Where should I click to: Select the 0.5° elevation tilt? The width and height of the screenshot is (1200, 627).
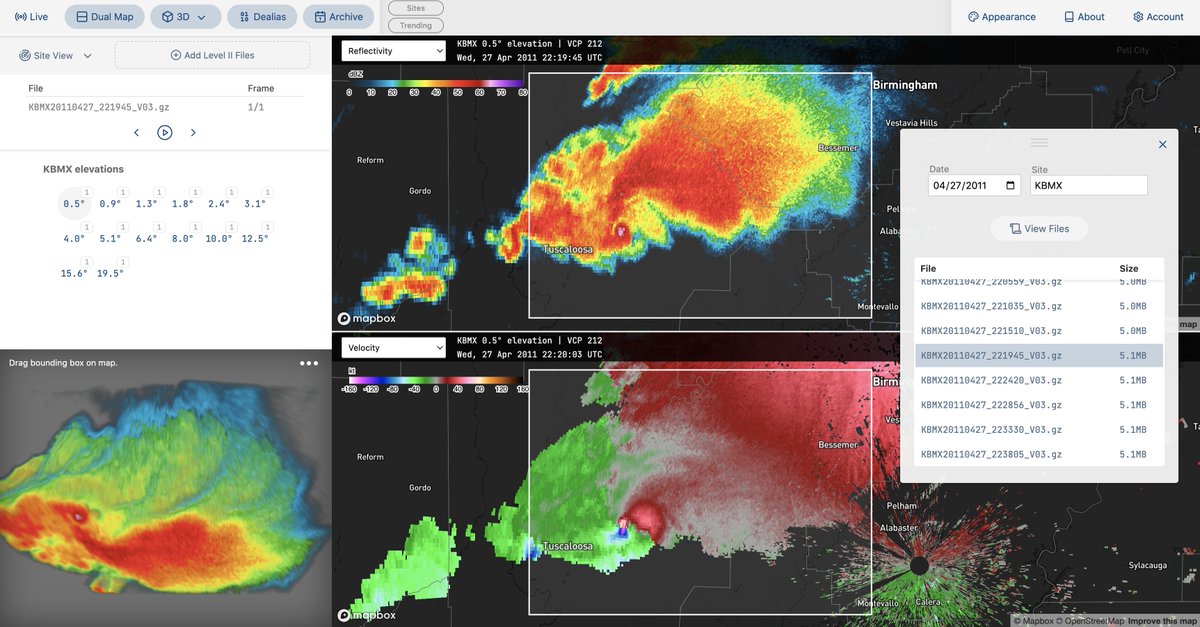tap(73, 203)
